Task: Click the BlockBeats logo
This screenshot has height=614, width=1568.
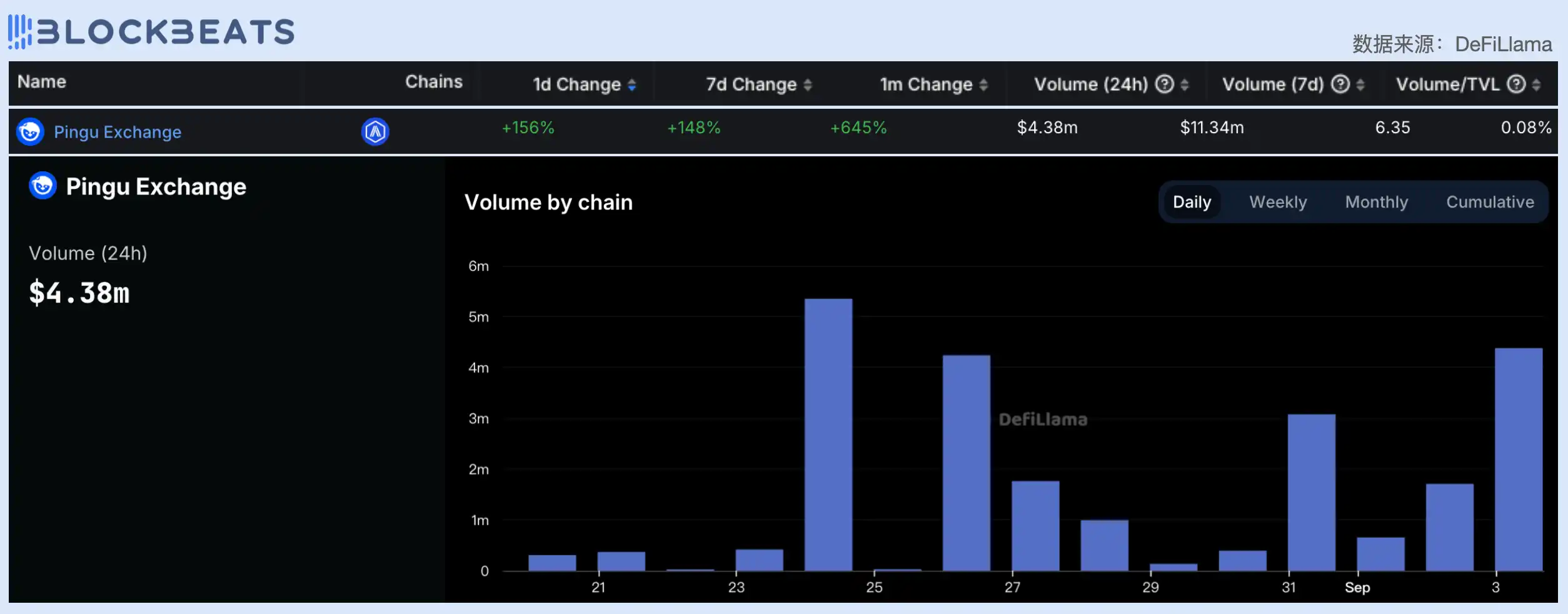Action: (x=151, y=32)
